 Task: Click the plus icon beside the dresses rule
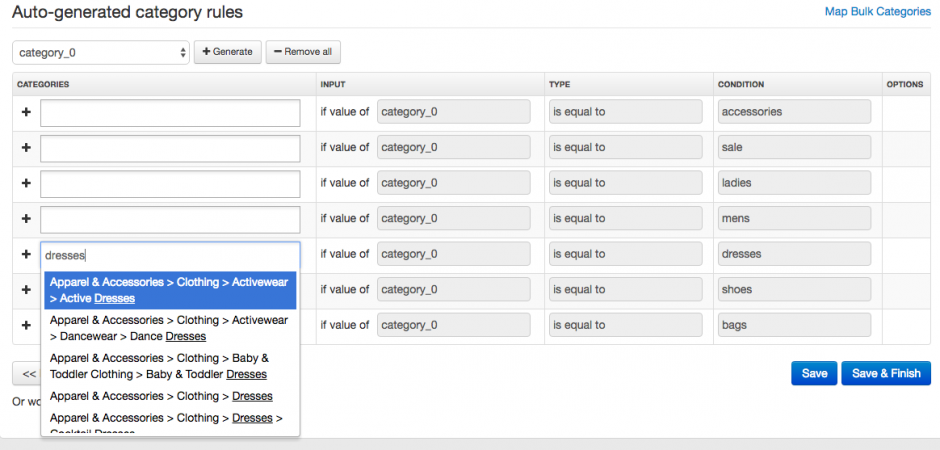pyautogui.click(x=26, y=255)
